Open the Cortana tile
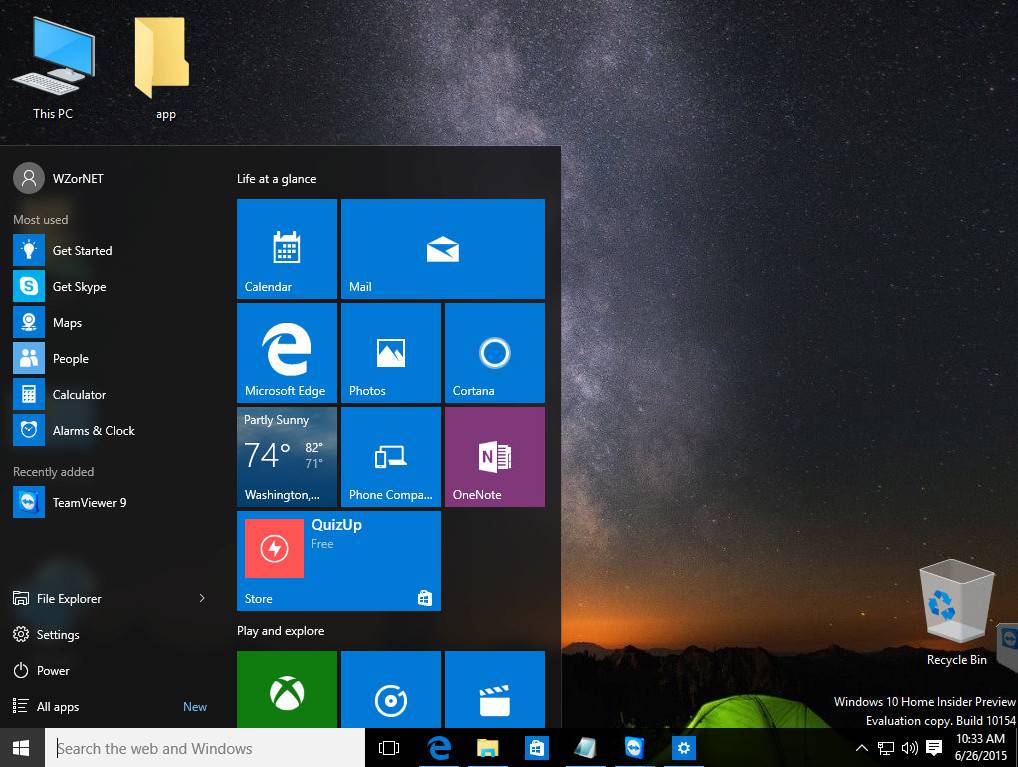 click(495, 353)
